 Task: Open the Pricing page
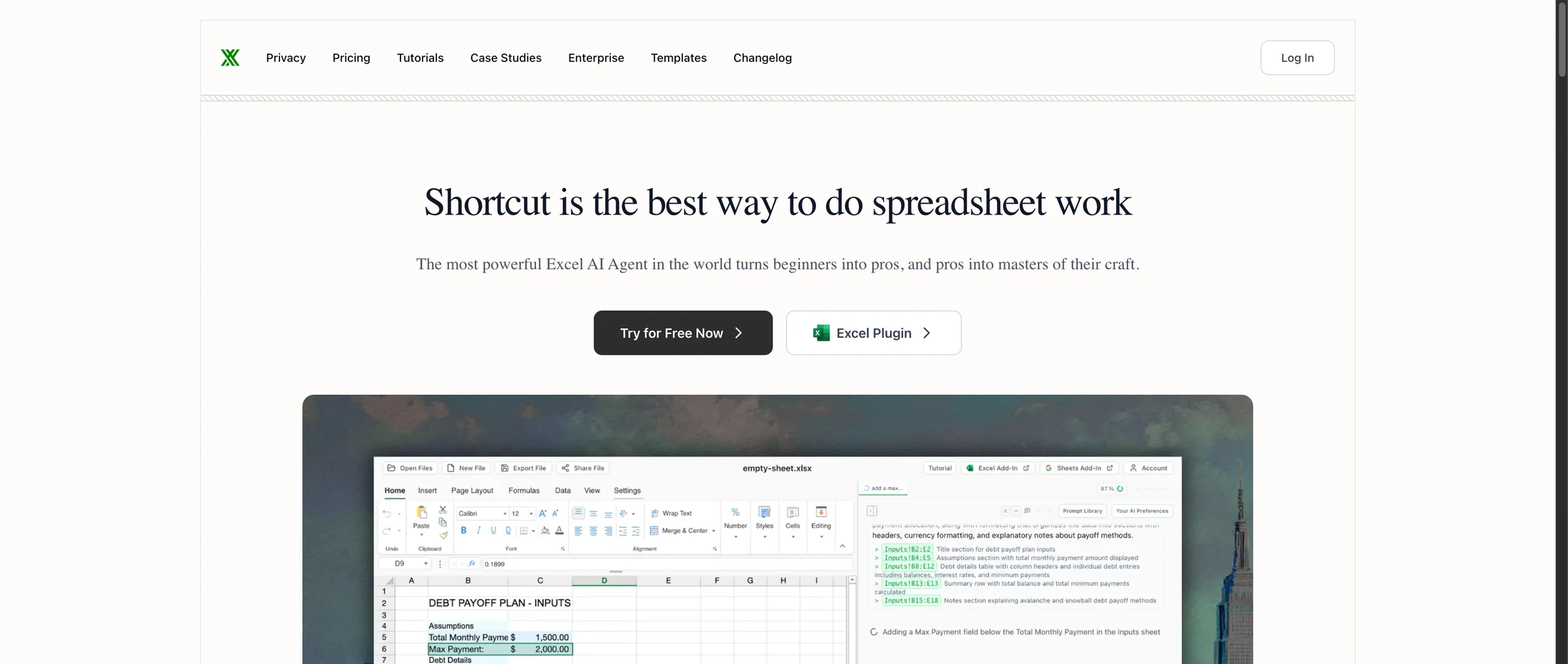pyautogui.click(x=351, y=58)
